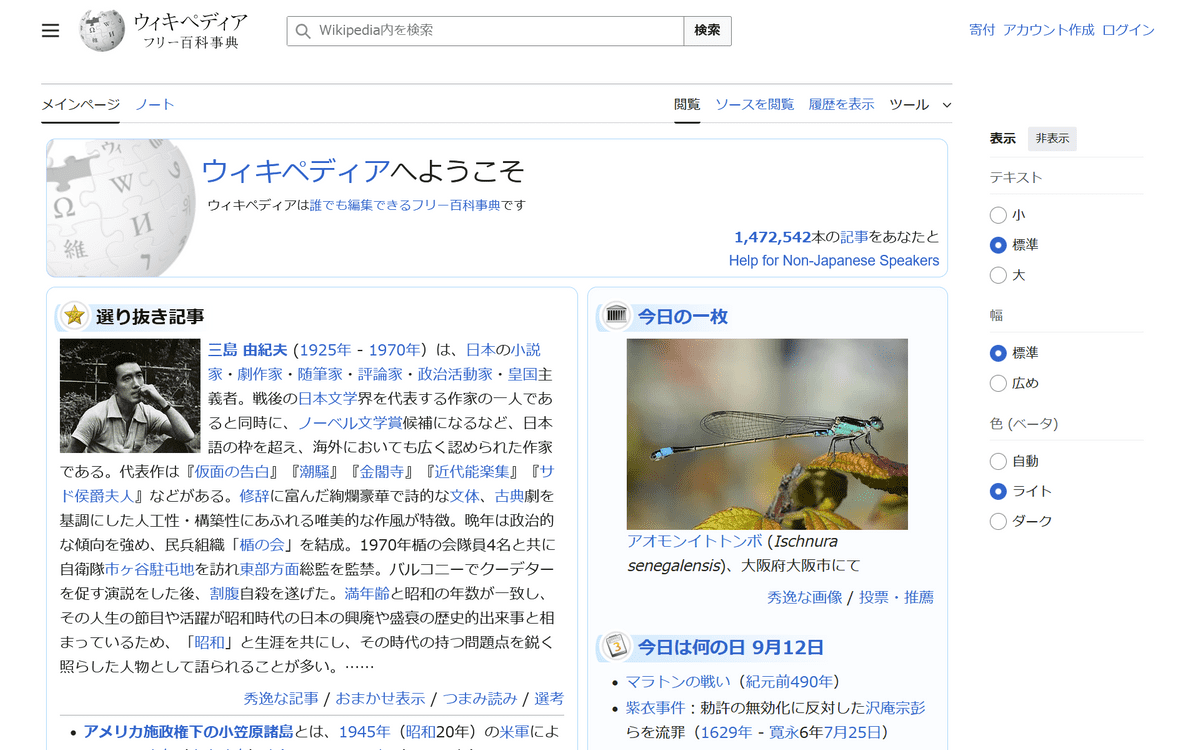The width and height of the screenshot is (1200, 750).
Task: Open the マラトンの戦い link
Action: tap(678, 682)
